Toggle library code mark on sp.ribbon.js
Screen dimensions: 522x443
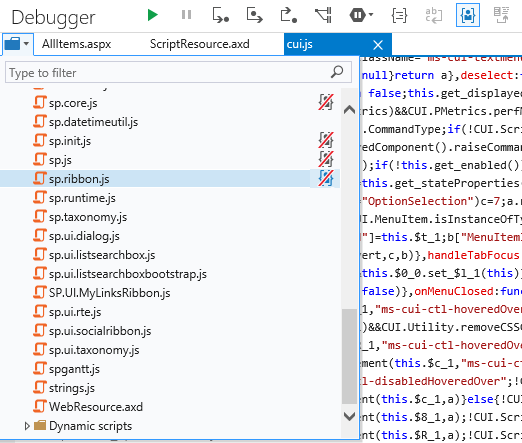click(326, 178)
